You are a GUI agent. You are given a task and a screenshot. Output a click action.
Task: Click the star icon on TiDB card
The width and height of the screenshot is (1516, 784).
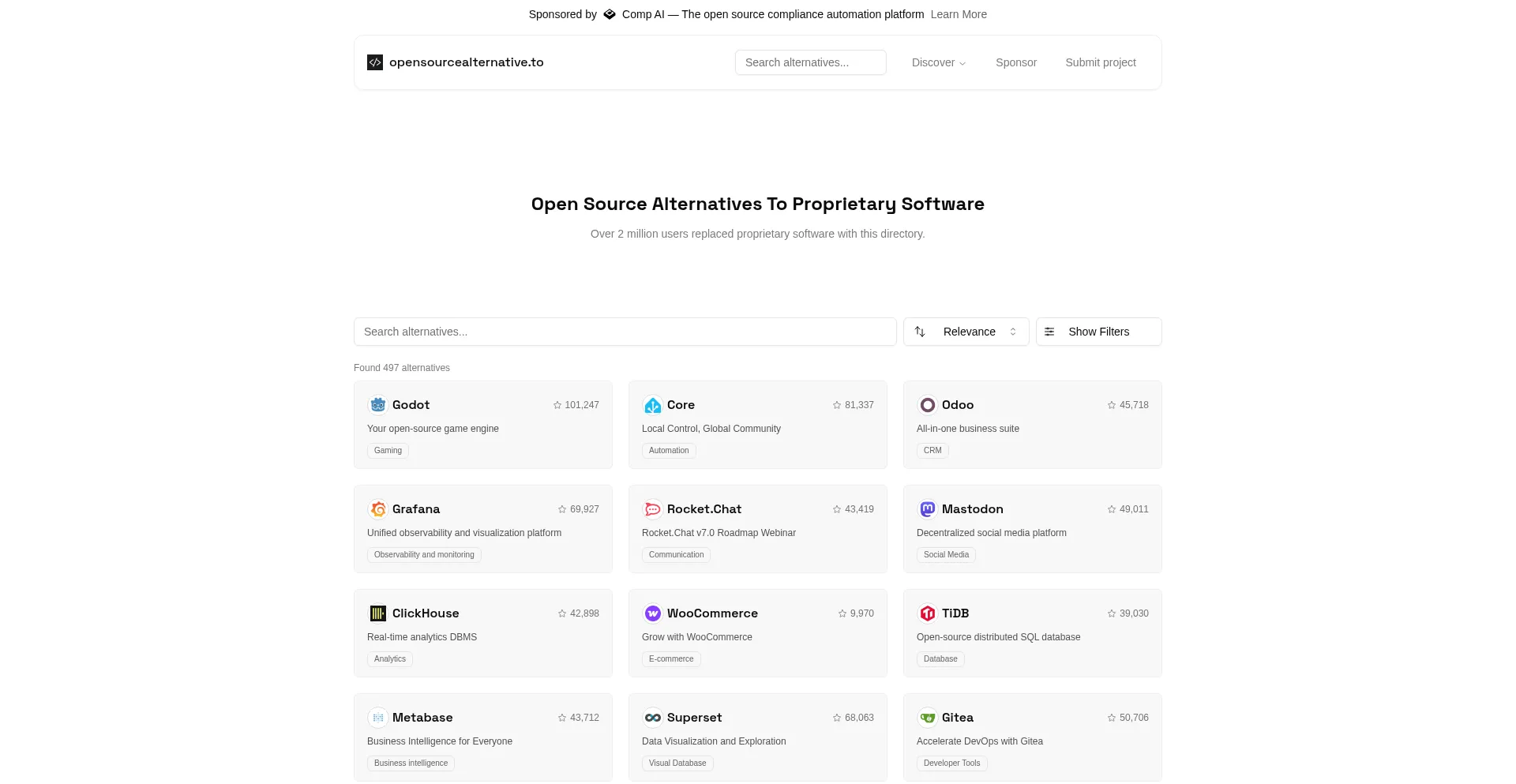pos(1112,613)
